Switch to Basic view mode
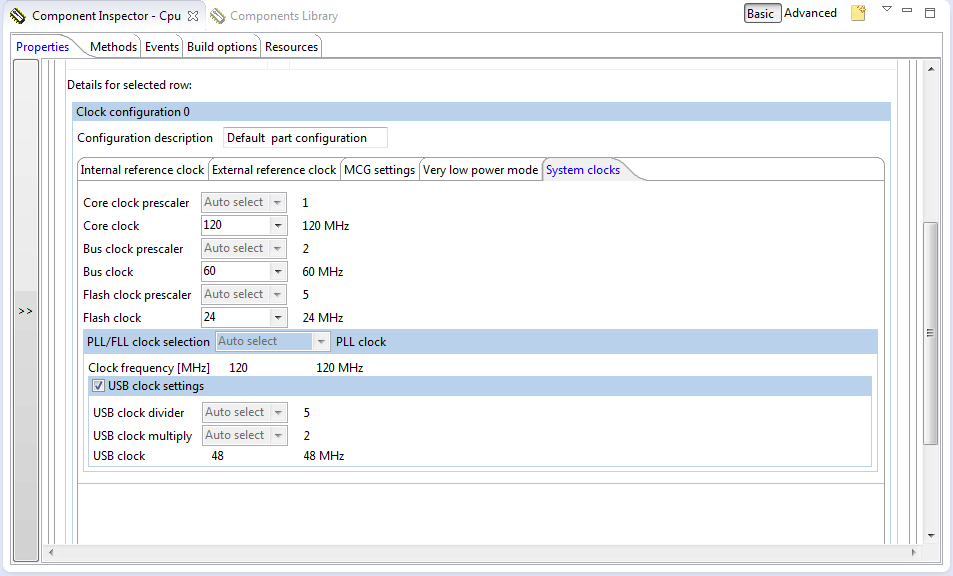Screen dimensions: 953x576 pyautogui.click(x=762, y=13)
